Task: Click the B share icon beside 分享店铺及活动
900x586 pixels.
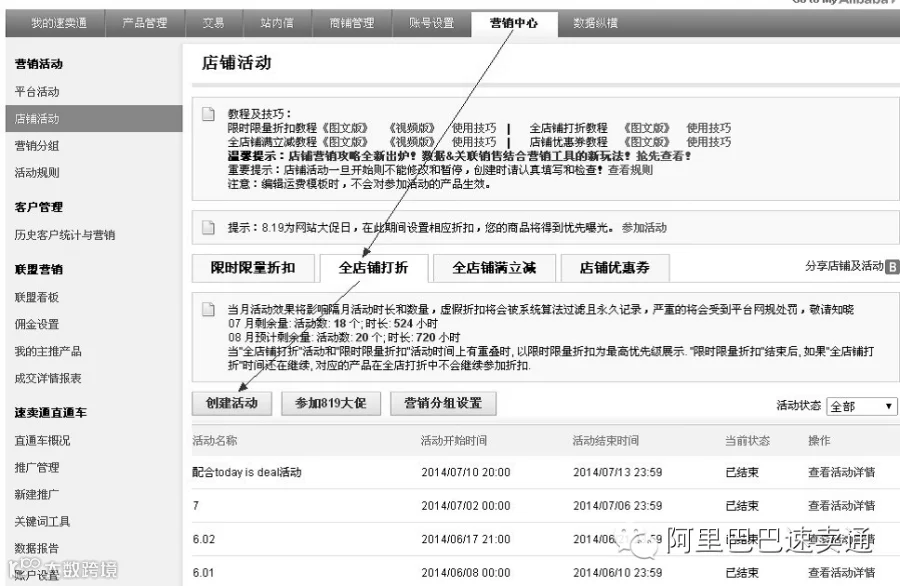Action: pyautogui.click(x=893, y=266)
